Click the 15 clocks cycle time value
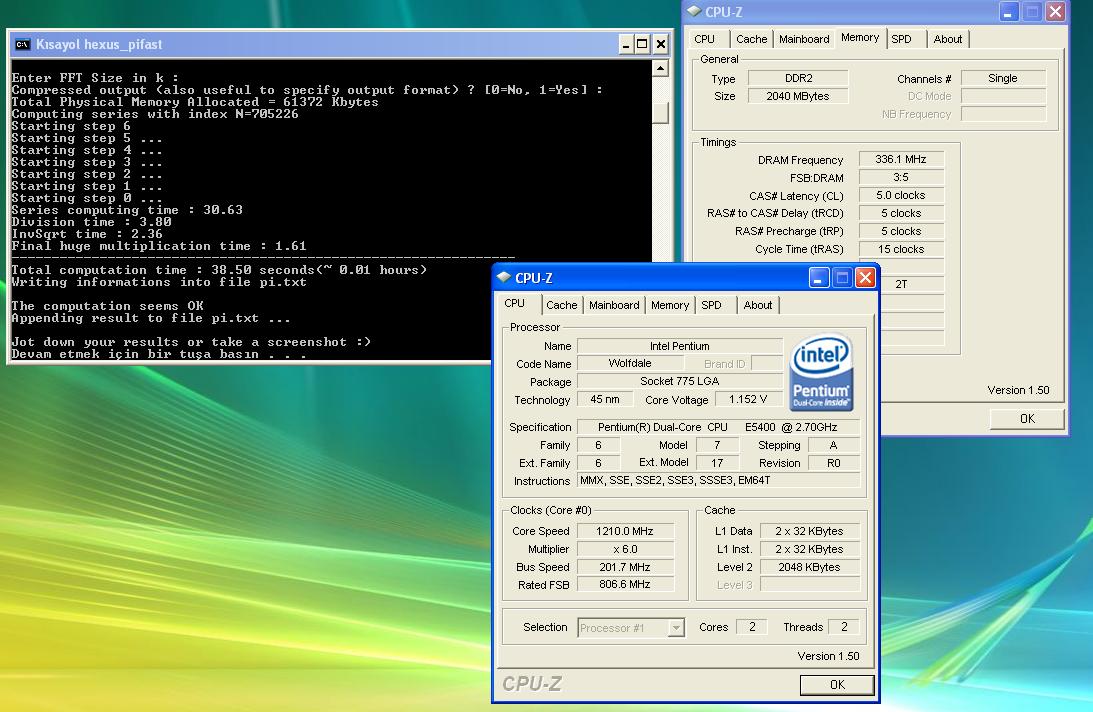 (x=901, y=249)
